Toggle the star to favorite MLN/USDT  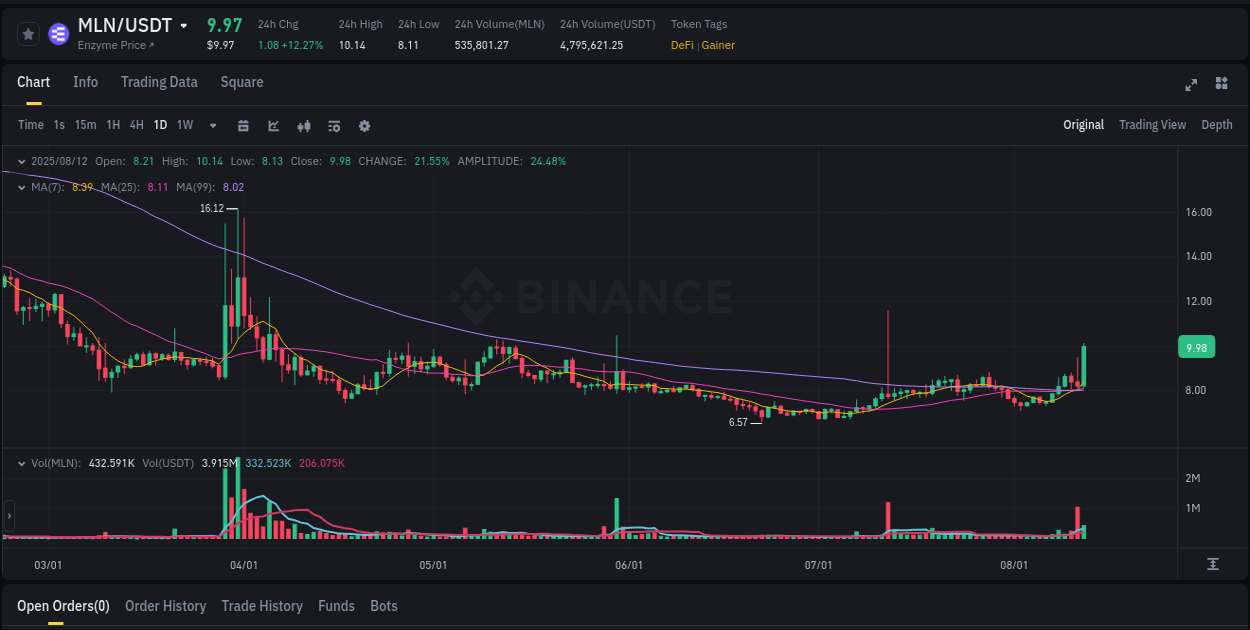pyautogui.click(x=28, y=33)
